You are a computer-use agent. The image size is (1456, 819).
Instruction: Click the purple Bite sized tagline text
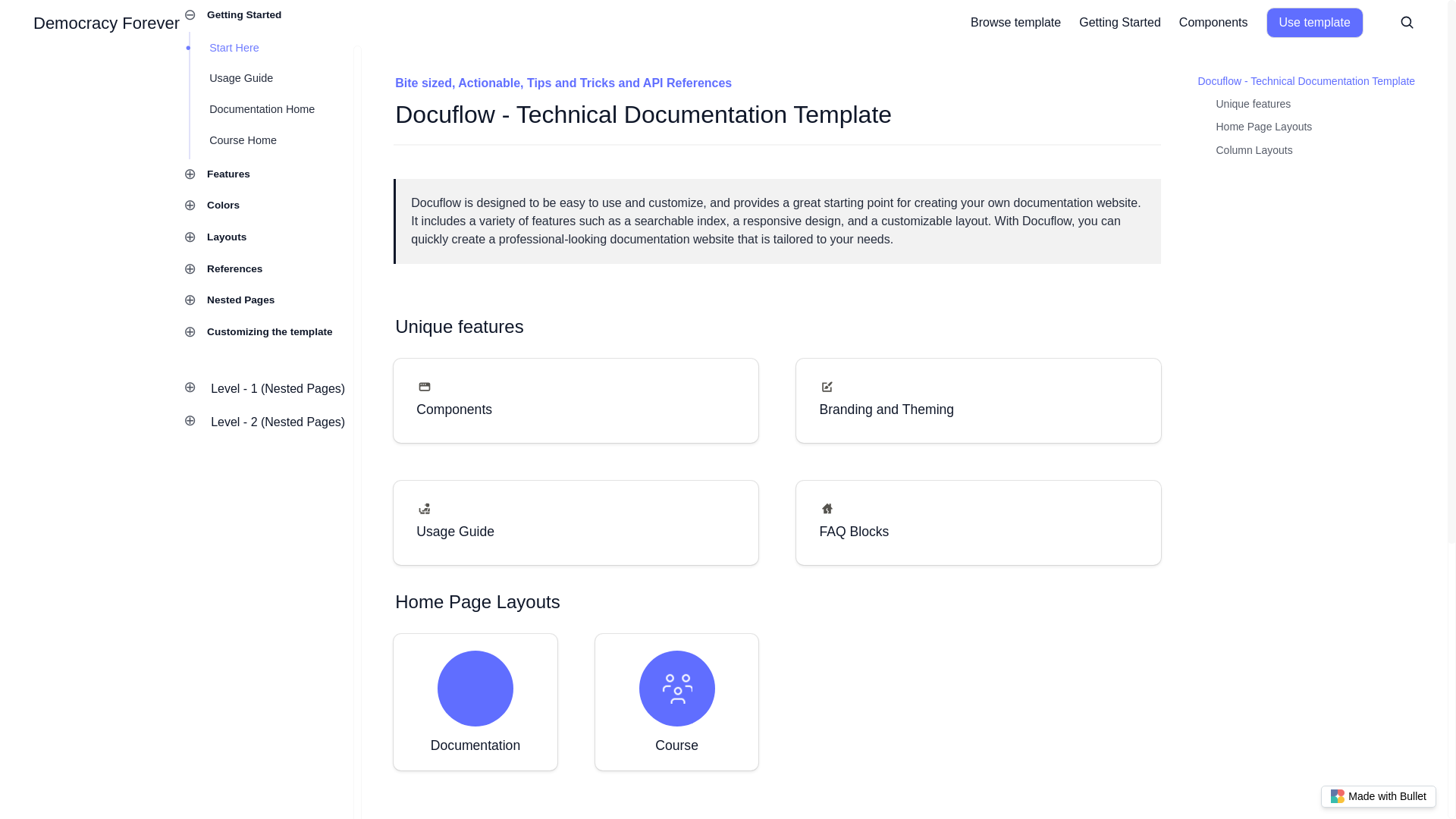tap(563, 83)
